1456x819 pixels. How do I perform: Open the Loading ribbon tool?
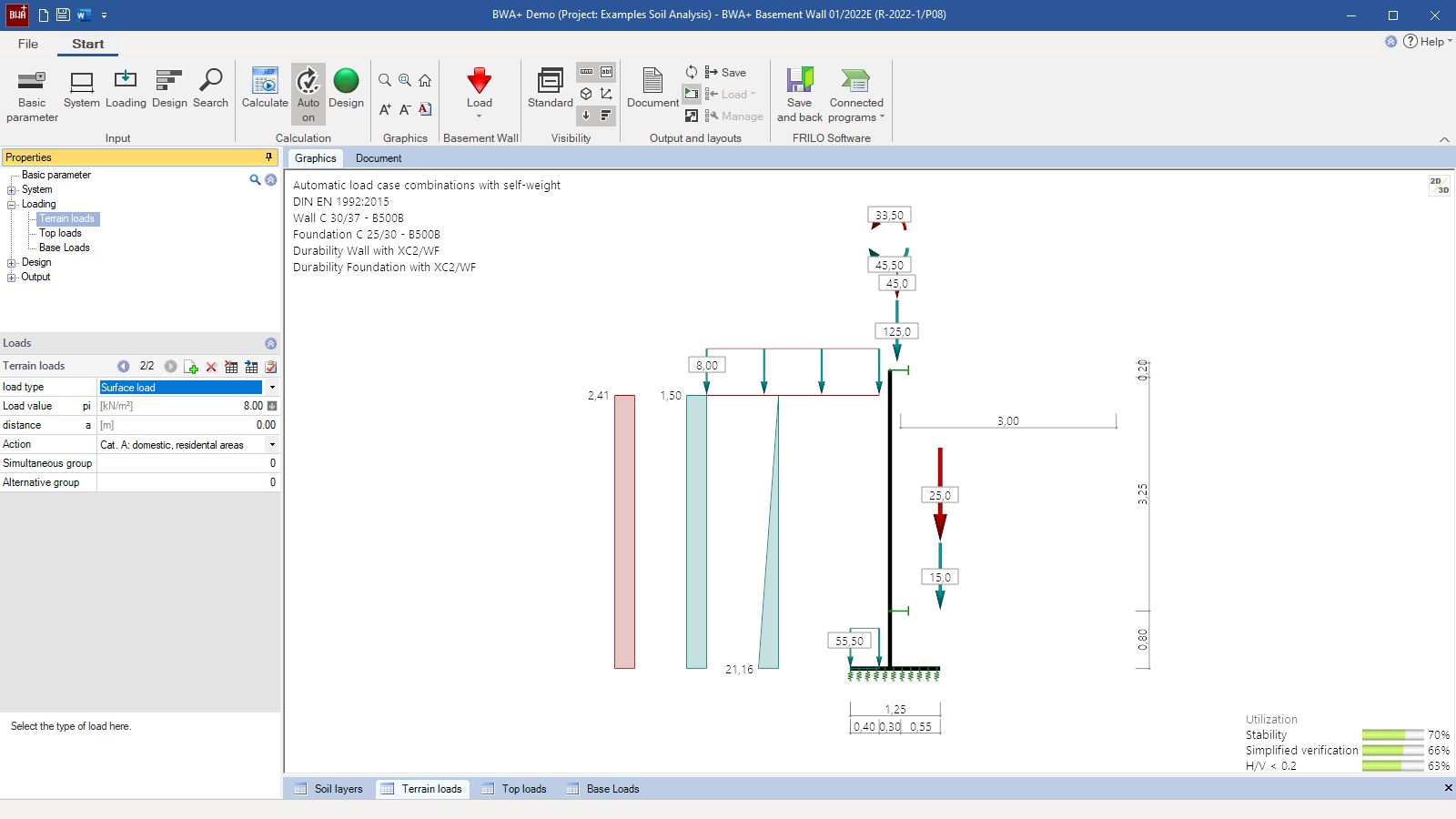click(x=126, y=89)
